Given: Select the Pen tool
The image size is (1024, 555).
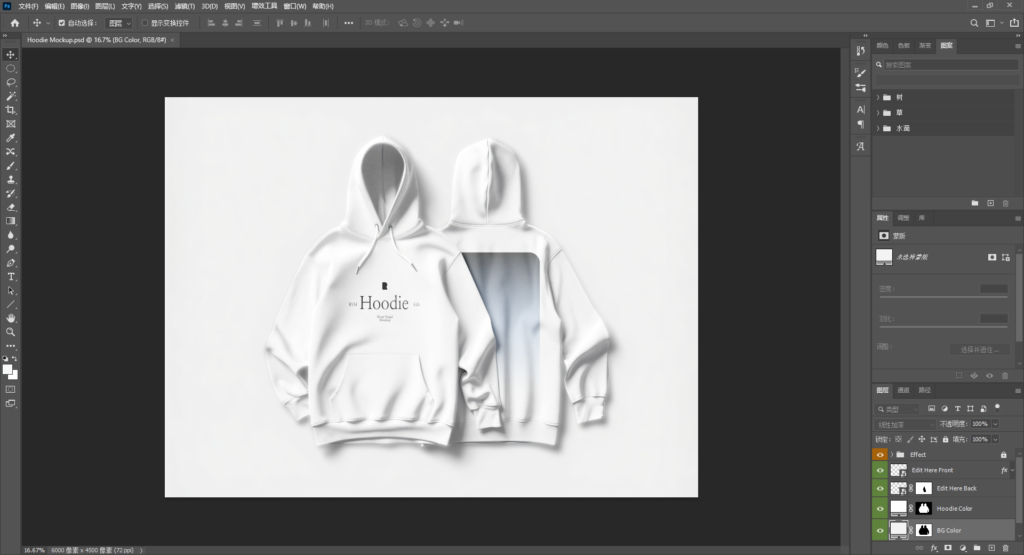Looking at the screenshot, I should point(10,262).
